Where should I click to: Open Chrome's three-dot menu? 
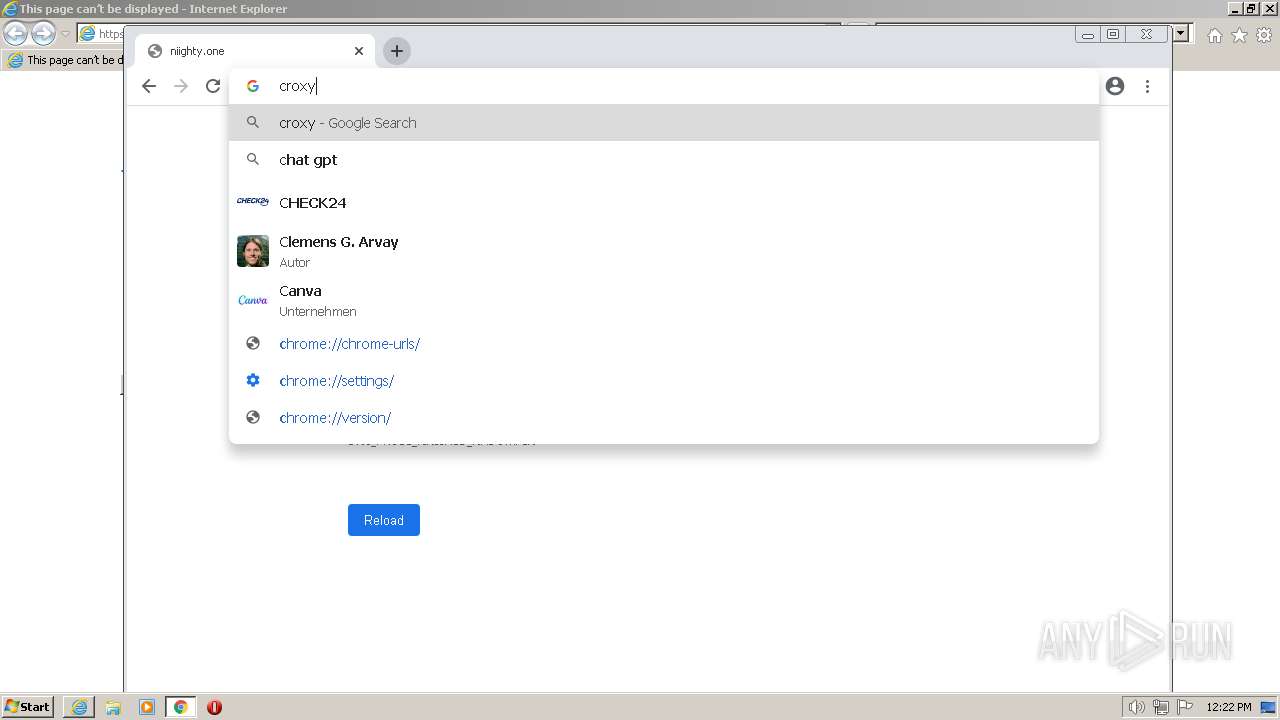point(1147,86)
